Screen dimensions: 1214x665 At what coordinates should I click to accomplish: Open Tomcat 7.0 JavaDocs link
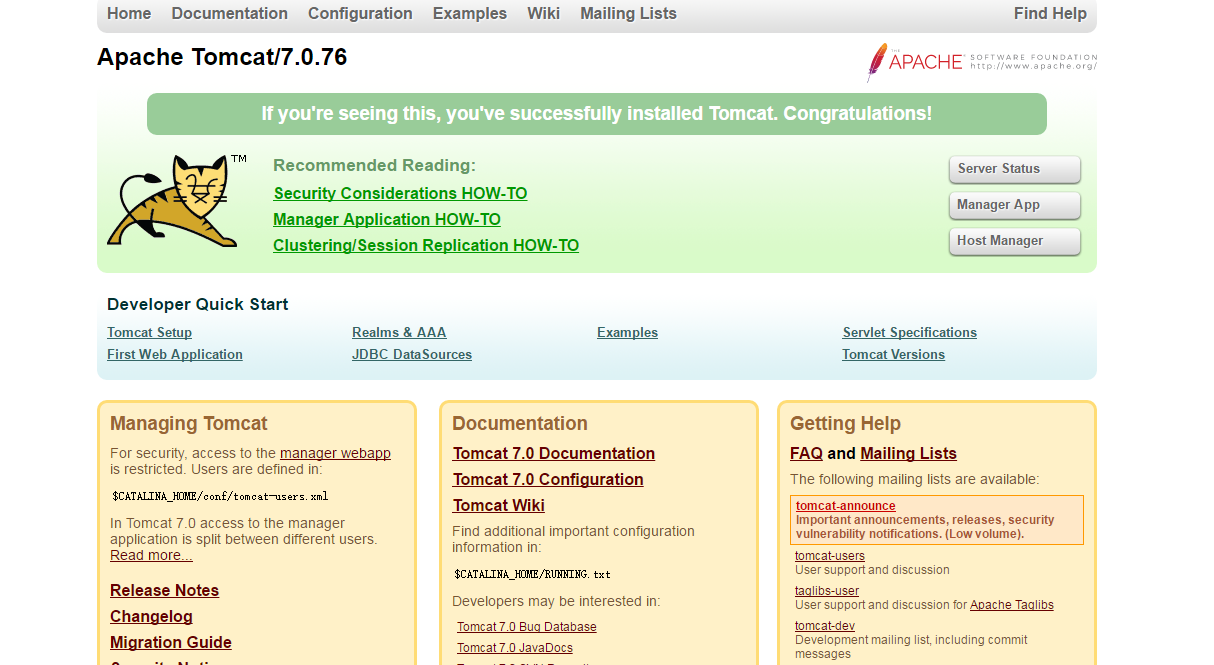pos(515,648)
